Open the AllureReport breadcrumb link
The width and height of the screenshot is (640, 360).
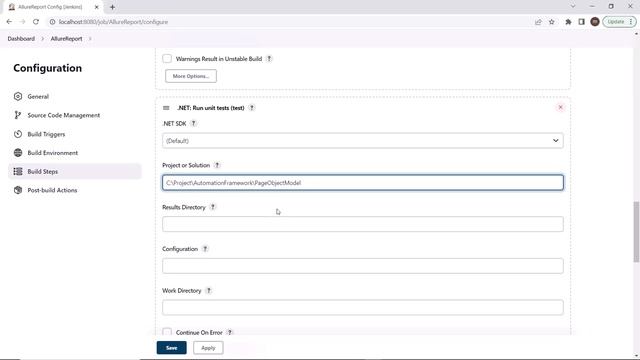coord(67,39)
